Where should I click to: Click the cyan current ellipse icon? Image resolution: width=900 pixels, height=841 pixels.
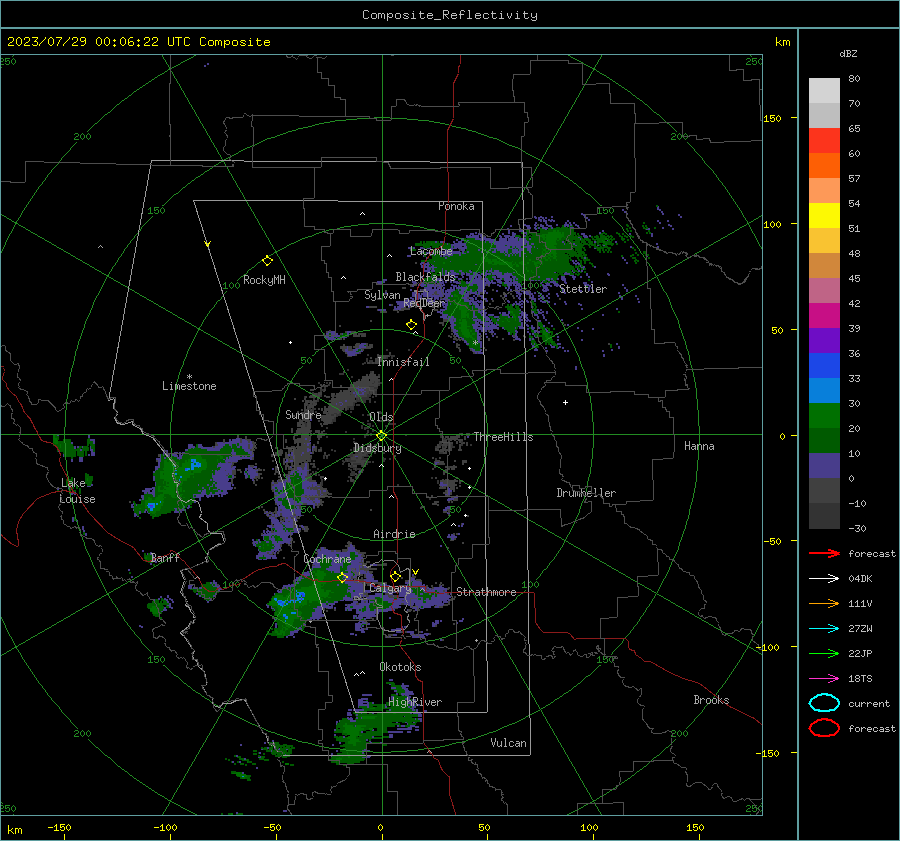[824, 703]
